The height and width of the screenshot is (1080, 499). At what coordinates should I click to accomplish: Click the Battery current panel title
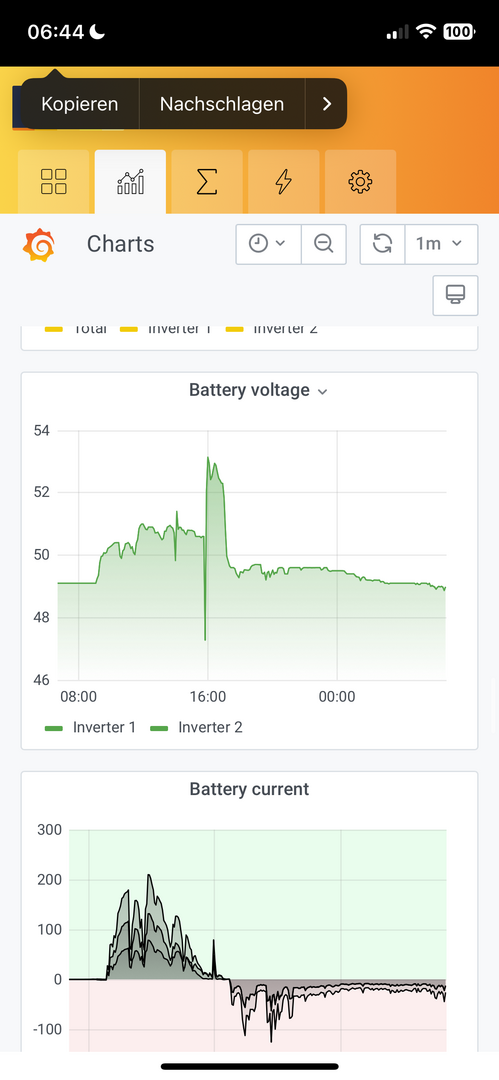pyautogui.click(x=250, y=789)
